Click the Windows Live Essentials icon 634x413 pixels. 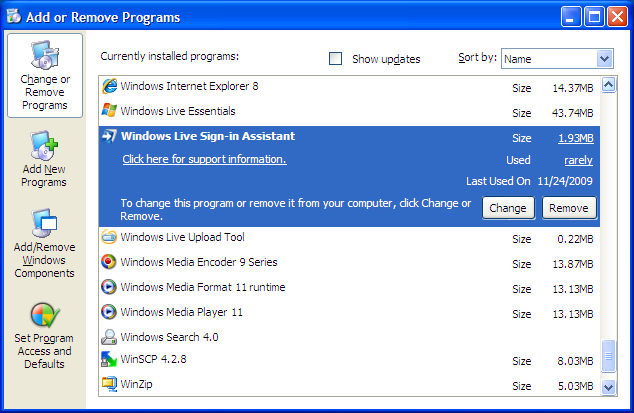[x=109, y=112]
